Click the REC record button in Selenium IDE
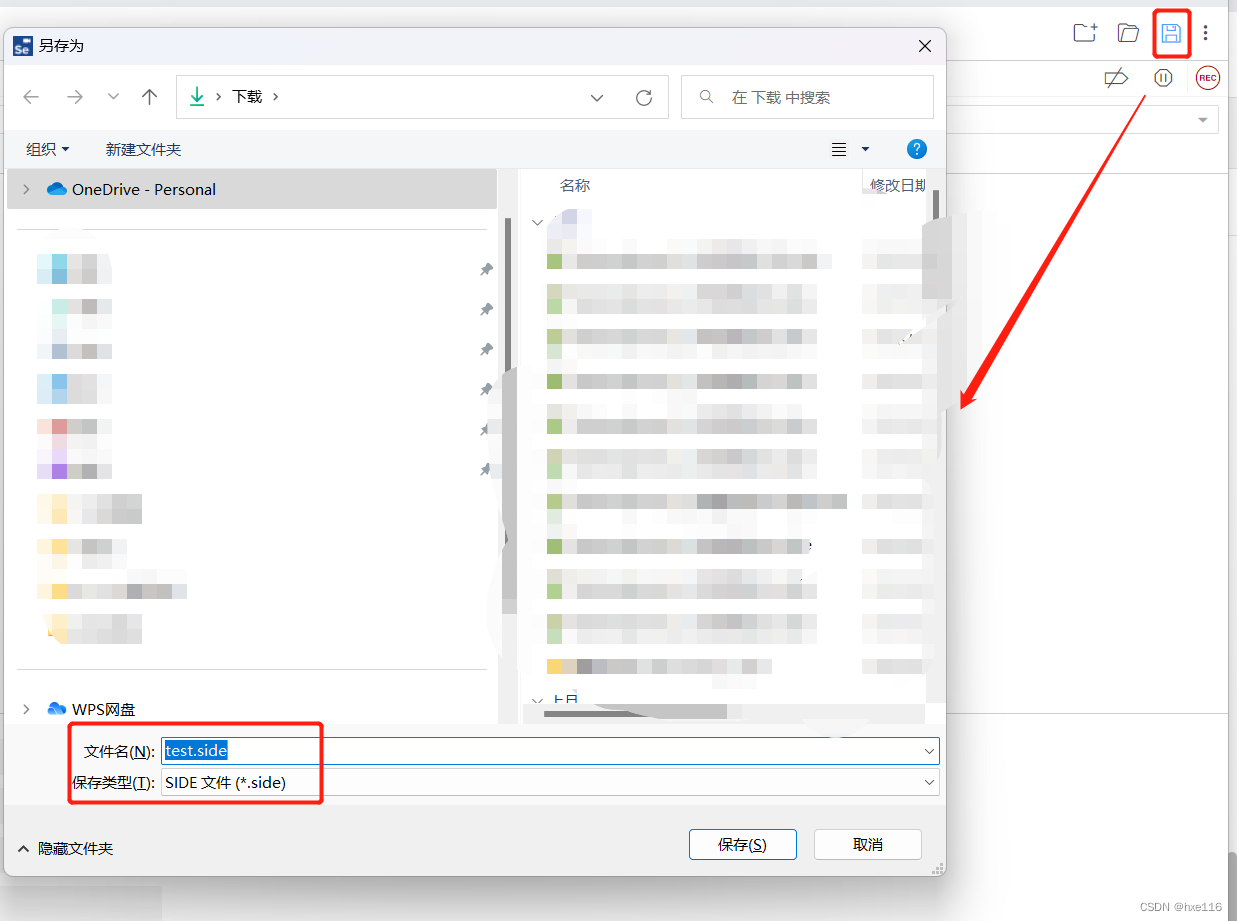 [1207, 78]
